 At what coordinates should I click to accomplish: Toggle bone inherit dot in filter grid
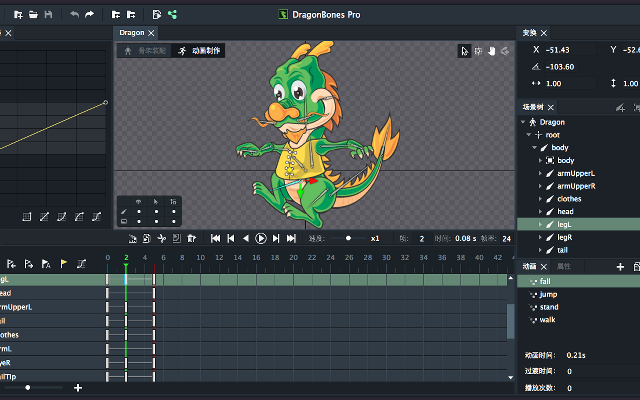click(x=174, y=211)
